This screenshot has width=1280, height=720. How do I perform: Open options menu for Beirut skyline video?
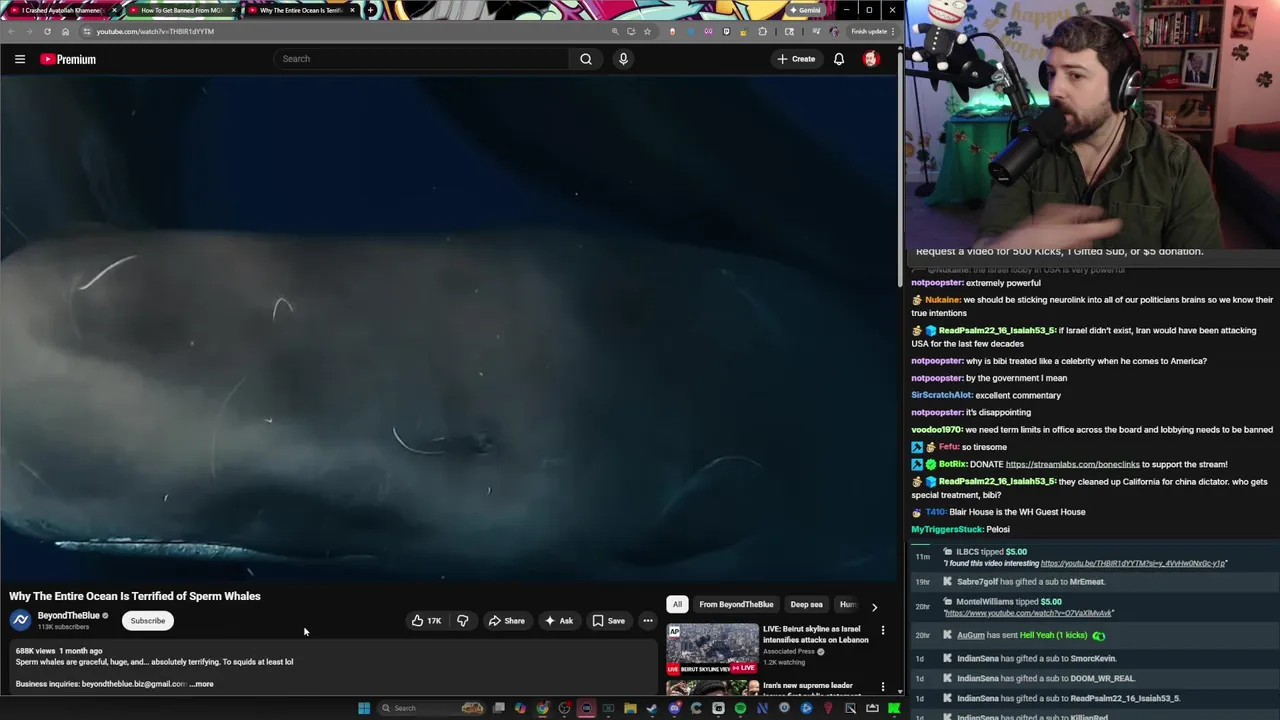point(883,631)
